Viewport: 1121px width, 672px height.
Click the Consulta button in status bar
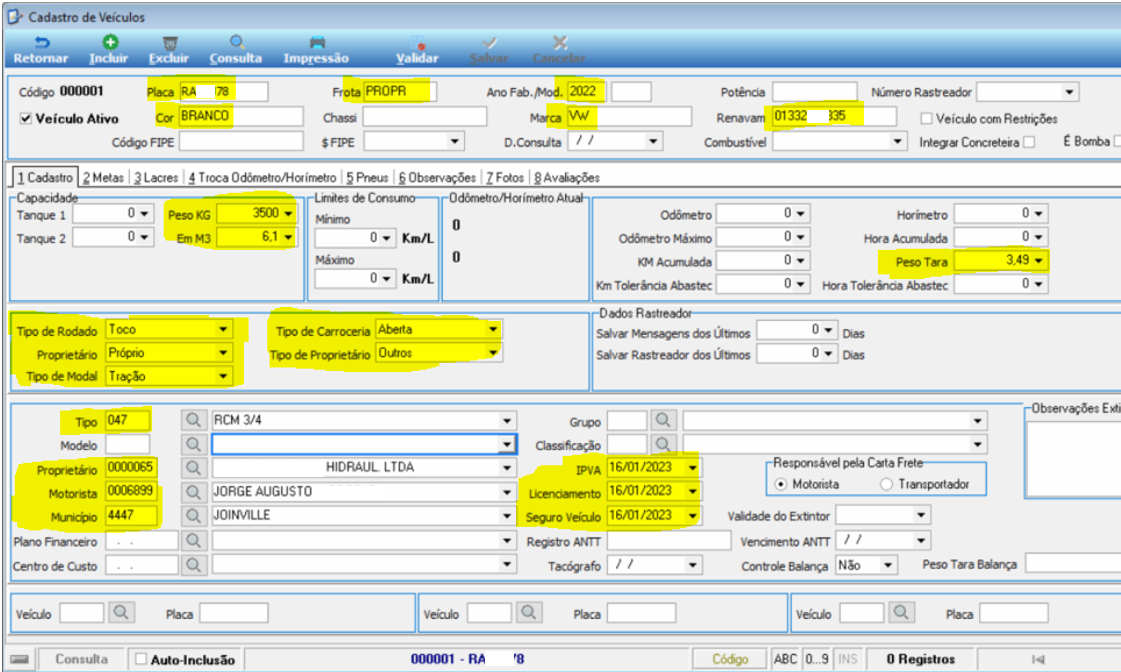pyautogui.click(x=82, y=659)
